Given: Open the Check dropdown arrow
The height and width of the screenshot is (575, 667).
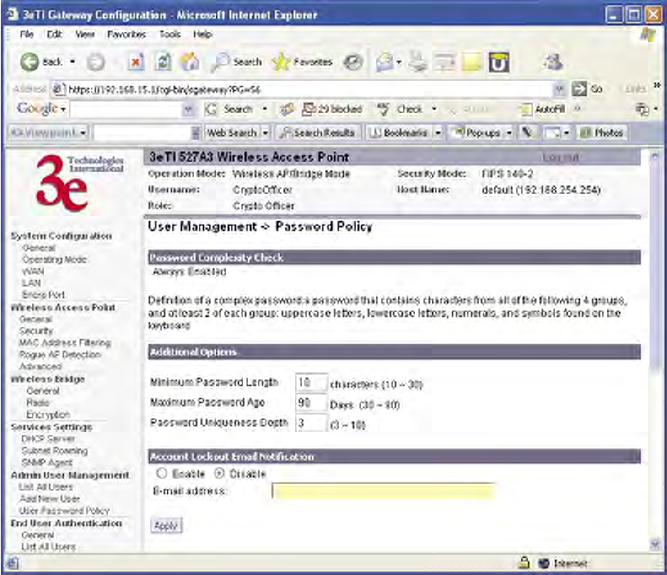Looking at the screenshot, I should click(434, 109).
